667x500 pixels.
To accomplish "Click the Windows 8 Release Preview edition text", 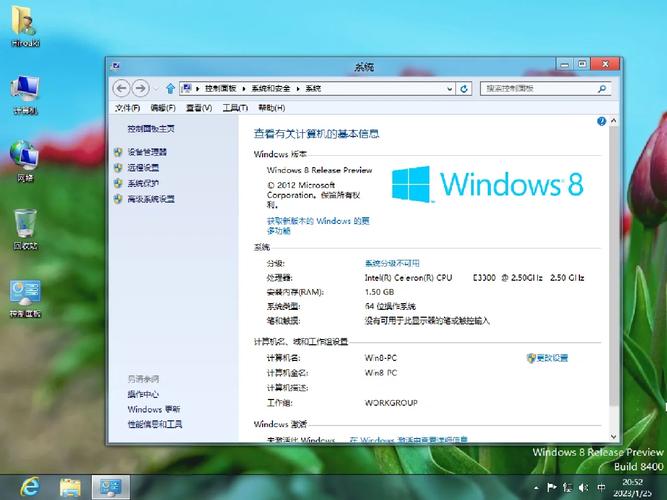I will coord(319,170).
